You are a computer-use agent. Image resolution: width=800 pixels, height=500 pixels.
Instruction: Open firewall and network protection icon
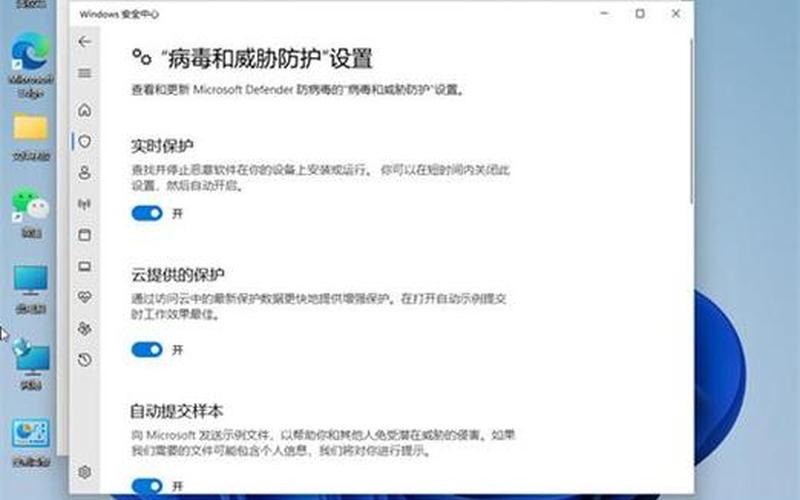85,205
